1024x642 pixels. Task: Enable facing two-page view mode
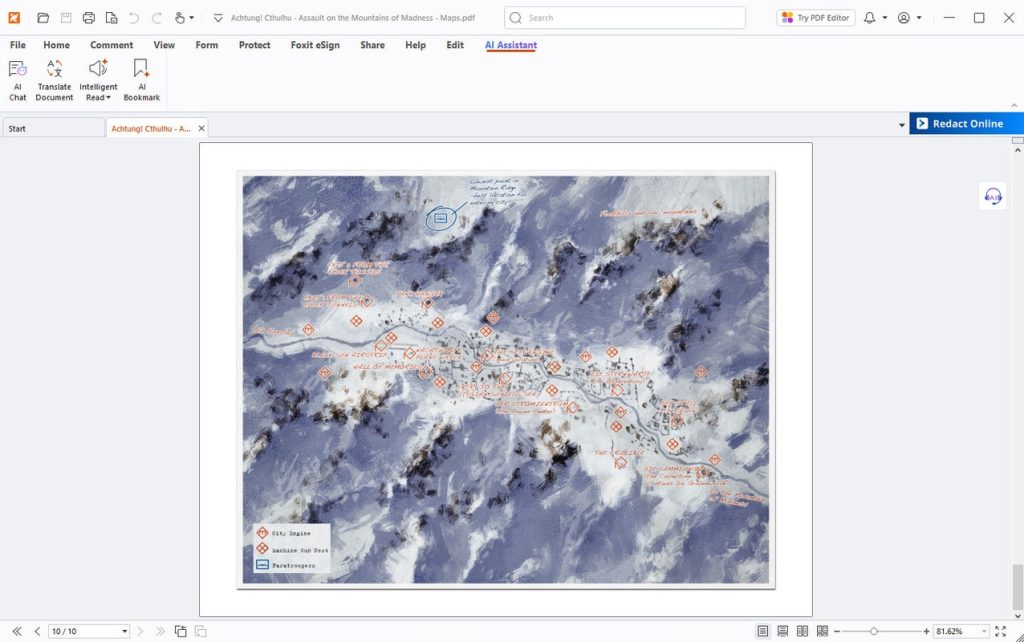pyautogui.click(x=803, y=631)
